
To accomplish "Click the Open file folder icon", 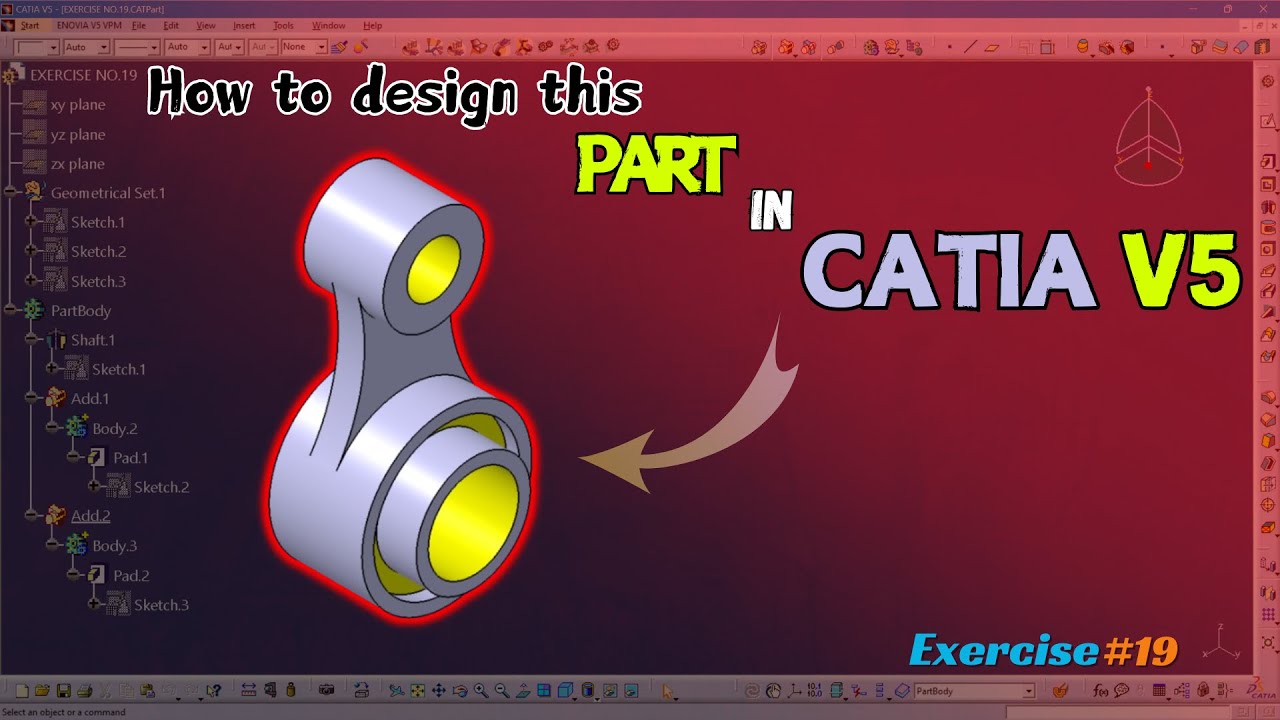I will click(x=42, y=690).
